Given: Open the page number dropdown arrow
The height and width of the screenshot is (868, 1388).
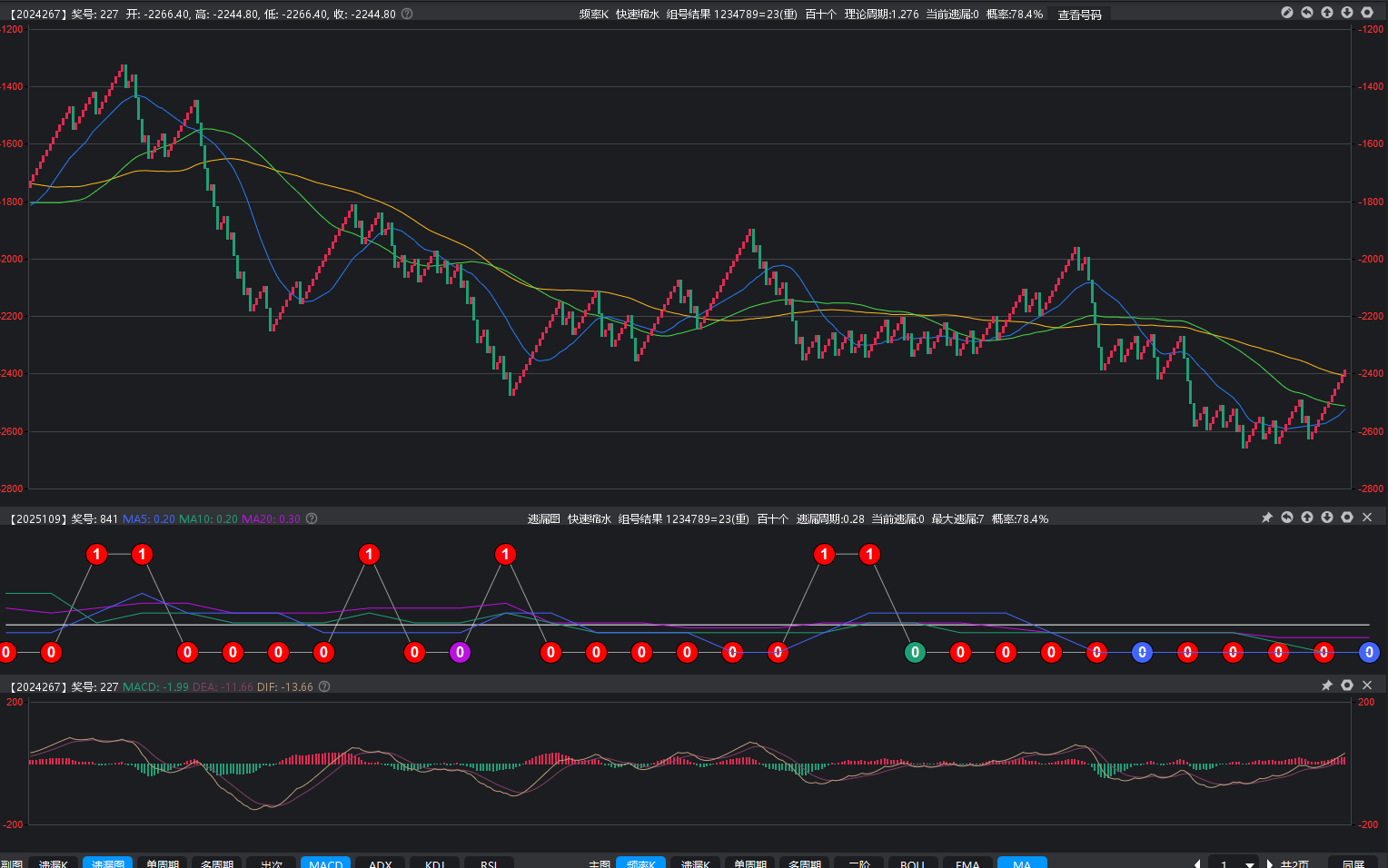Looking at the screenshot, I should (1250, 863).
